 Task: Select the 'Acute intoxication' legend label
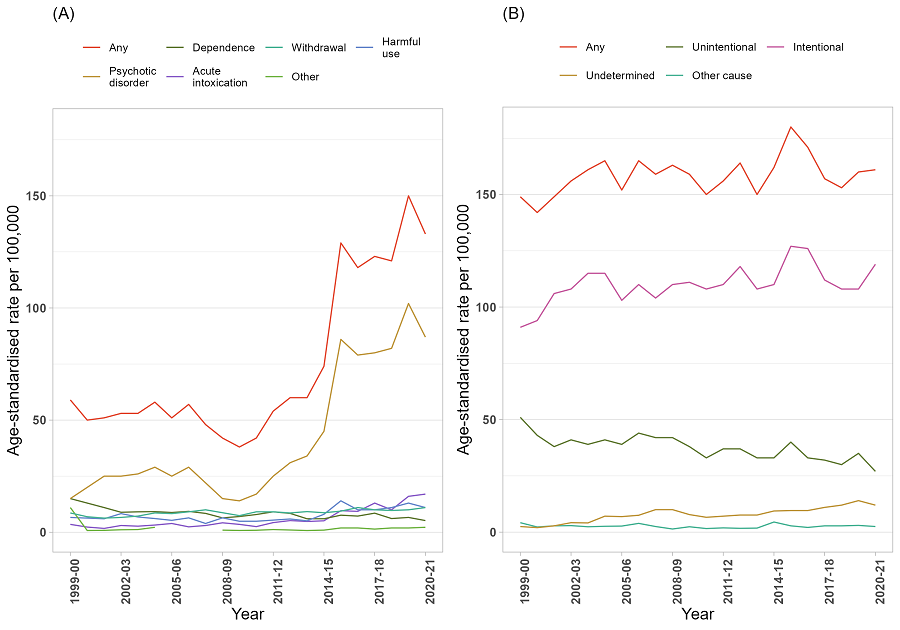[x=220, y=77]
